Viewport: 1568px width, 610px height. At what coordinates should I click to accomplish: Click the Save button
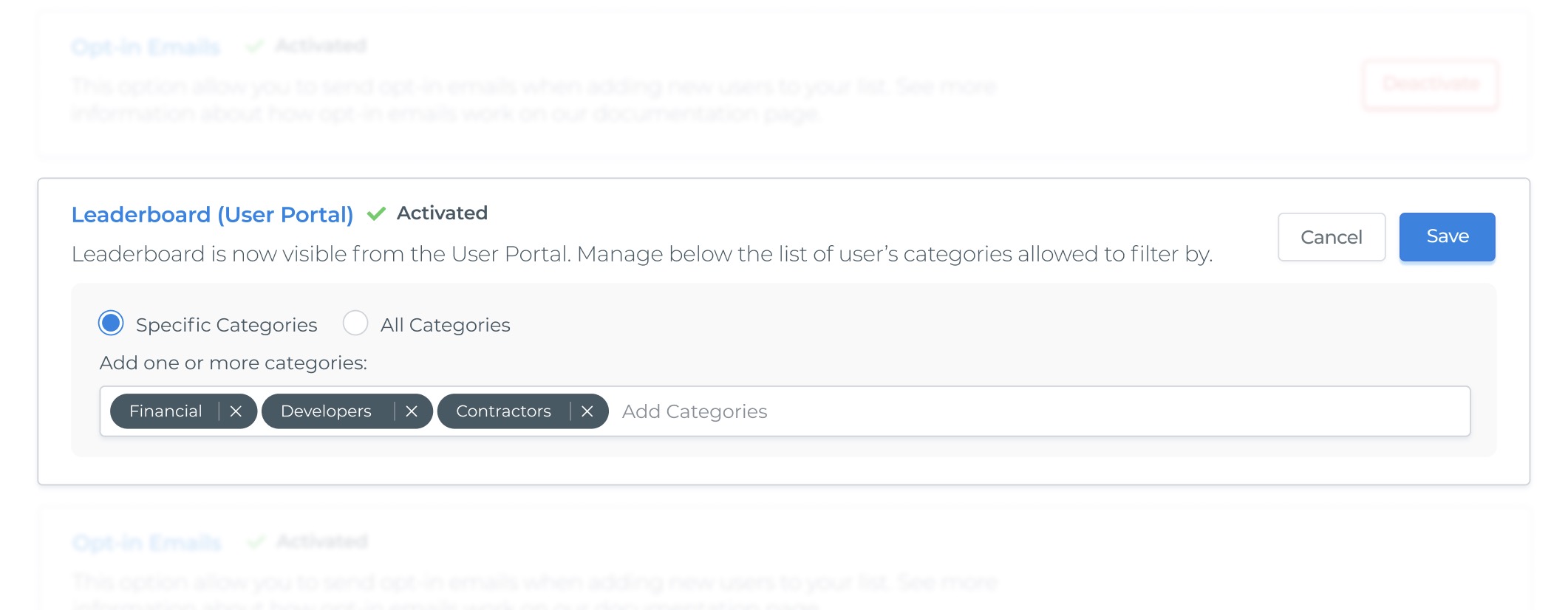click(x=1447, y=237)
